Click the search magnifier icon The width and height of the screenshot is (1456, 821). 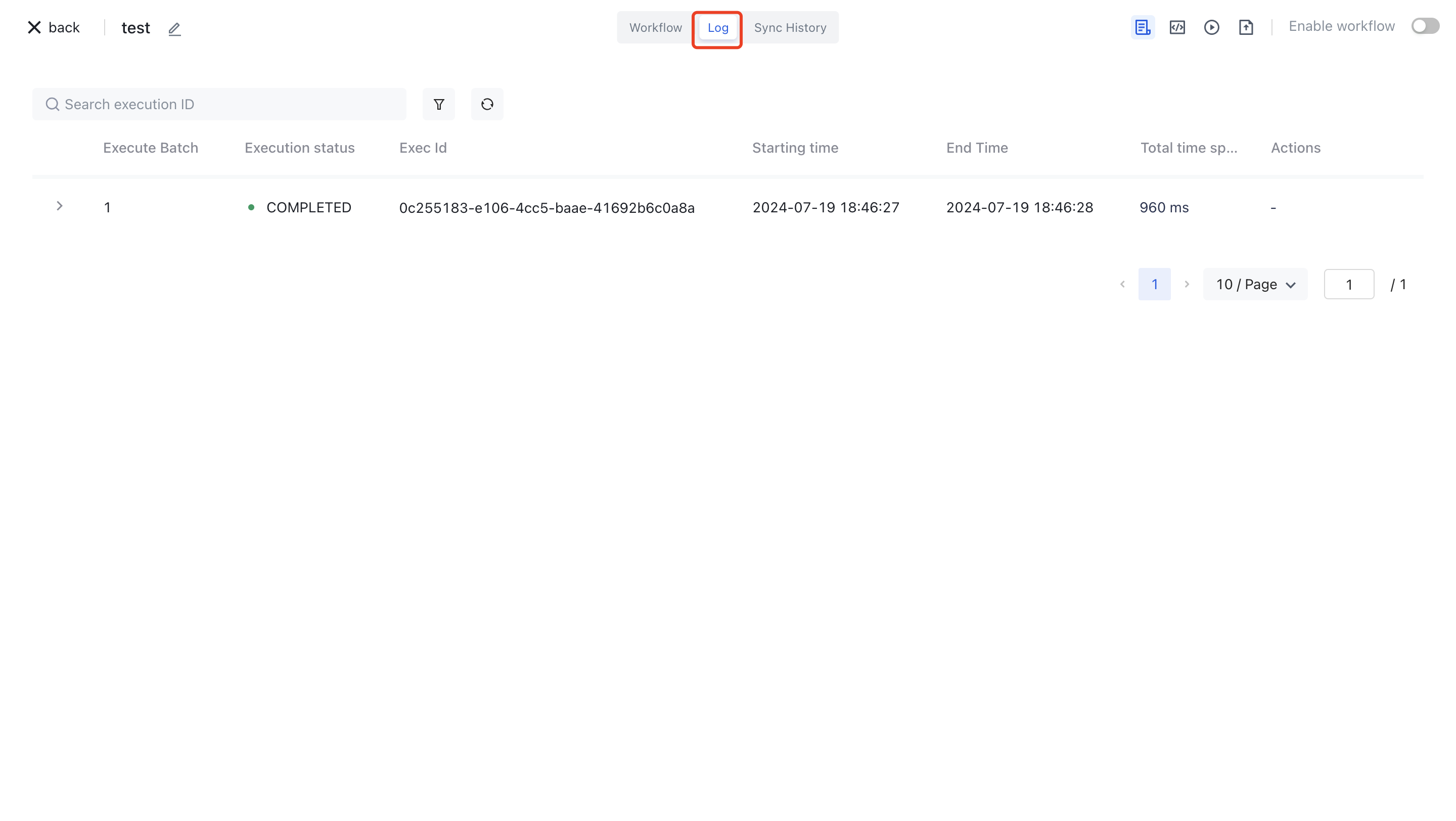coord(53,104)
